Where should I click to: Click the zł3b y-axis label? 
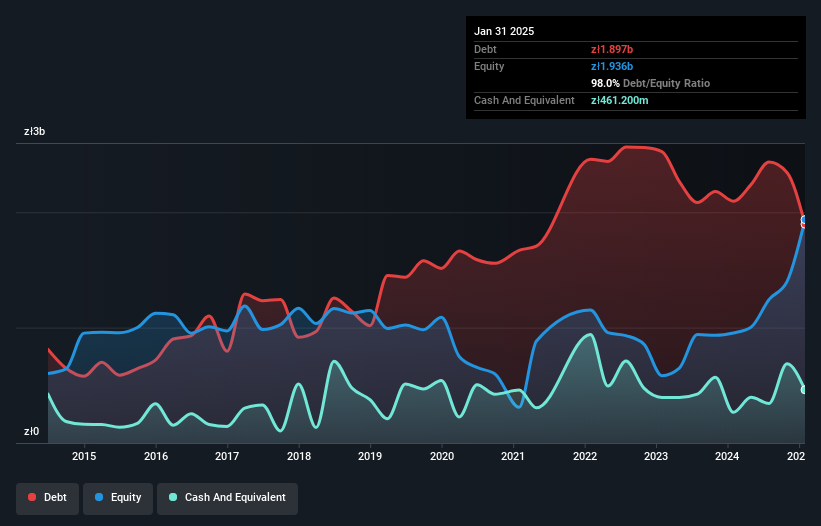click(35, 131)
